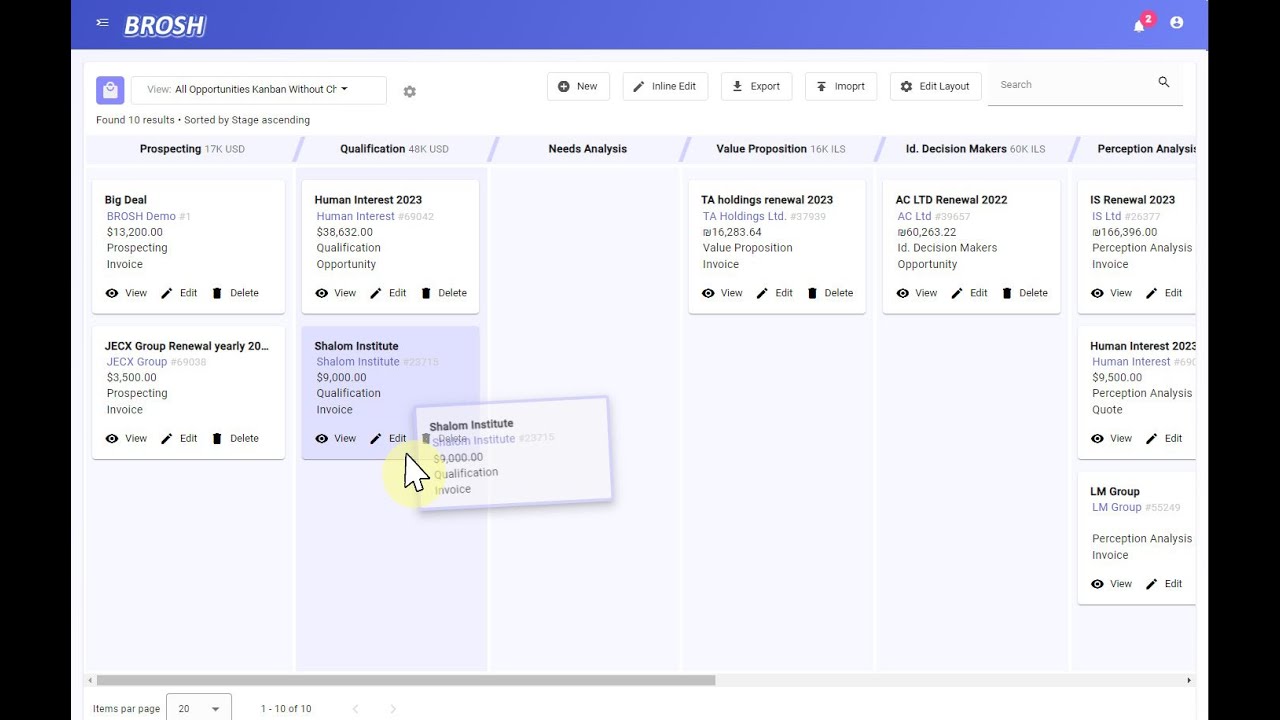Click $13,200.00 amount on Big Deal
Screen dimensions: 1280x720
[135, 232]
